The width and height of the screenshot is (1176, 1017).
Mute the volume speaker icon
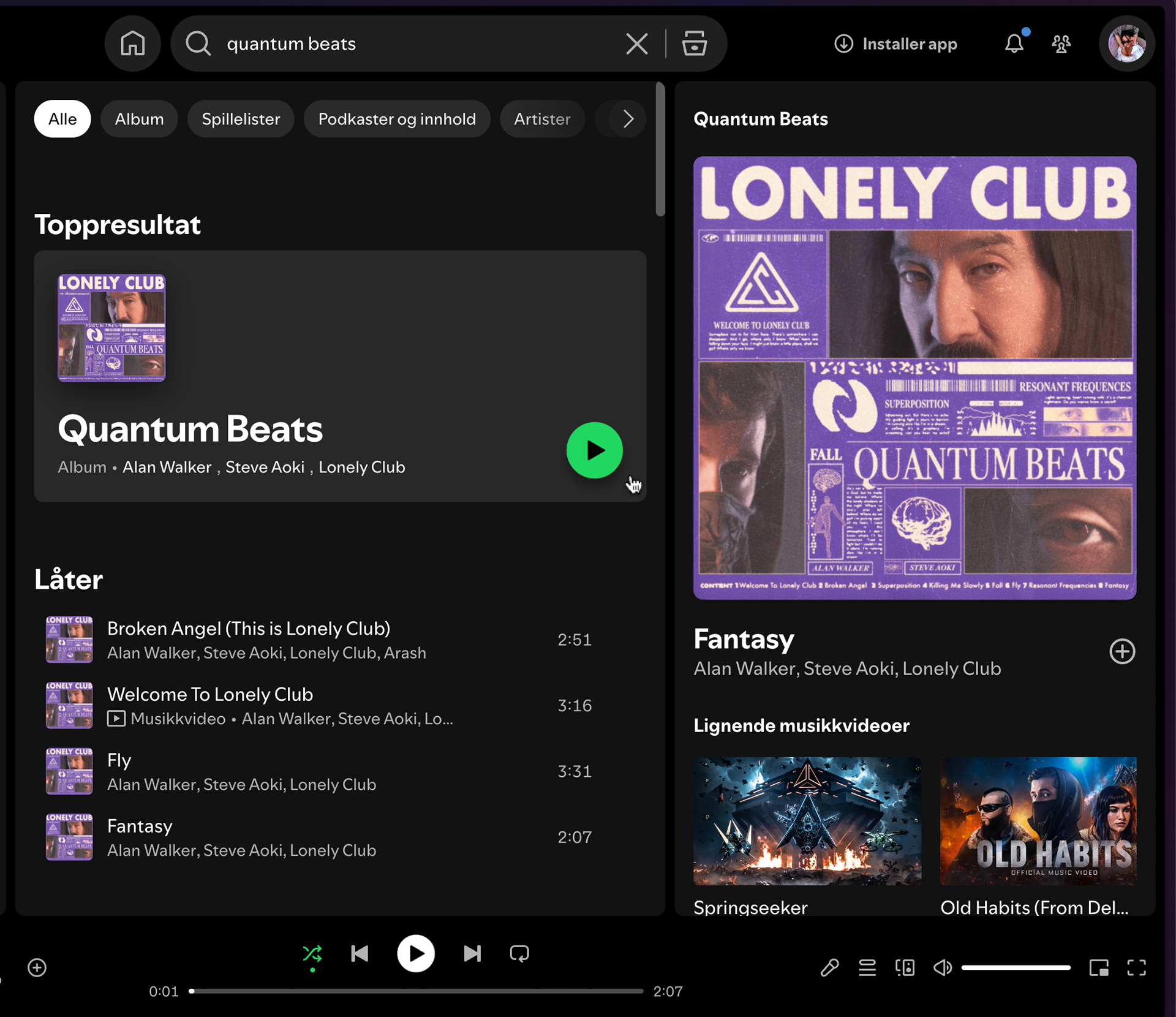click(942, 967)
